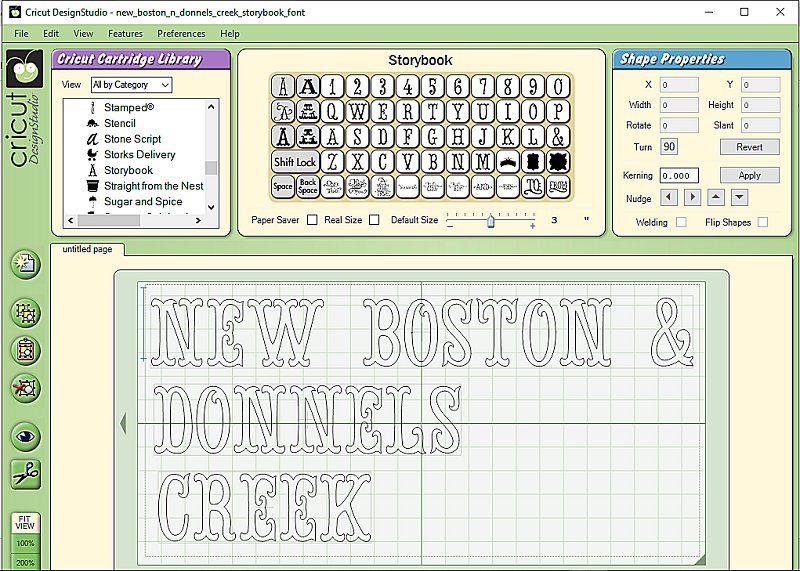
Task: Click the Default Size slider handle
Action: point(490,221)
